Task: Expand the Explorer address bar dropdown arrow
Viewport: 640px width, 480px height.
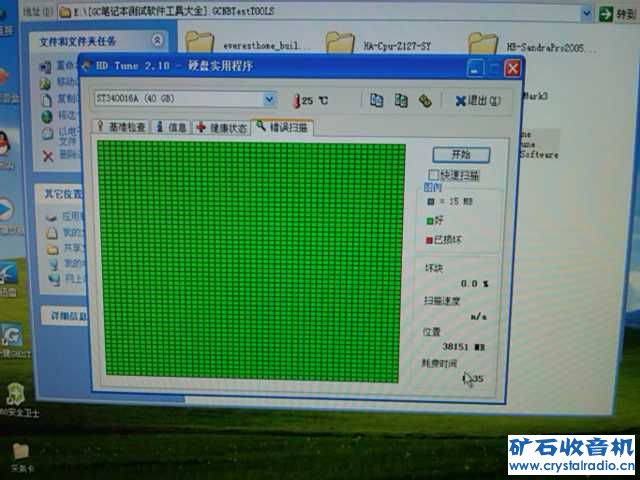Action: coord(587,13)
